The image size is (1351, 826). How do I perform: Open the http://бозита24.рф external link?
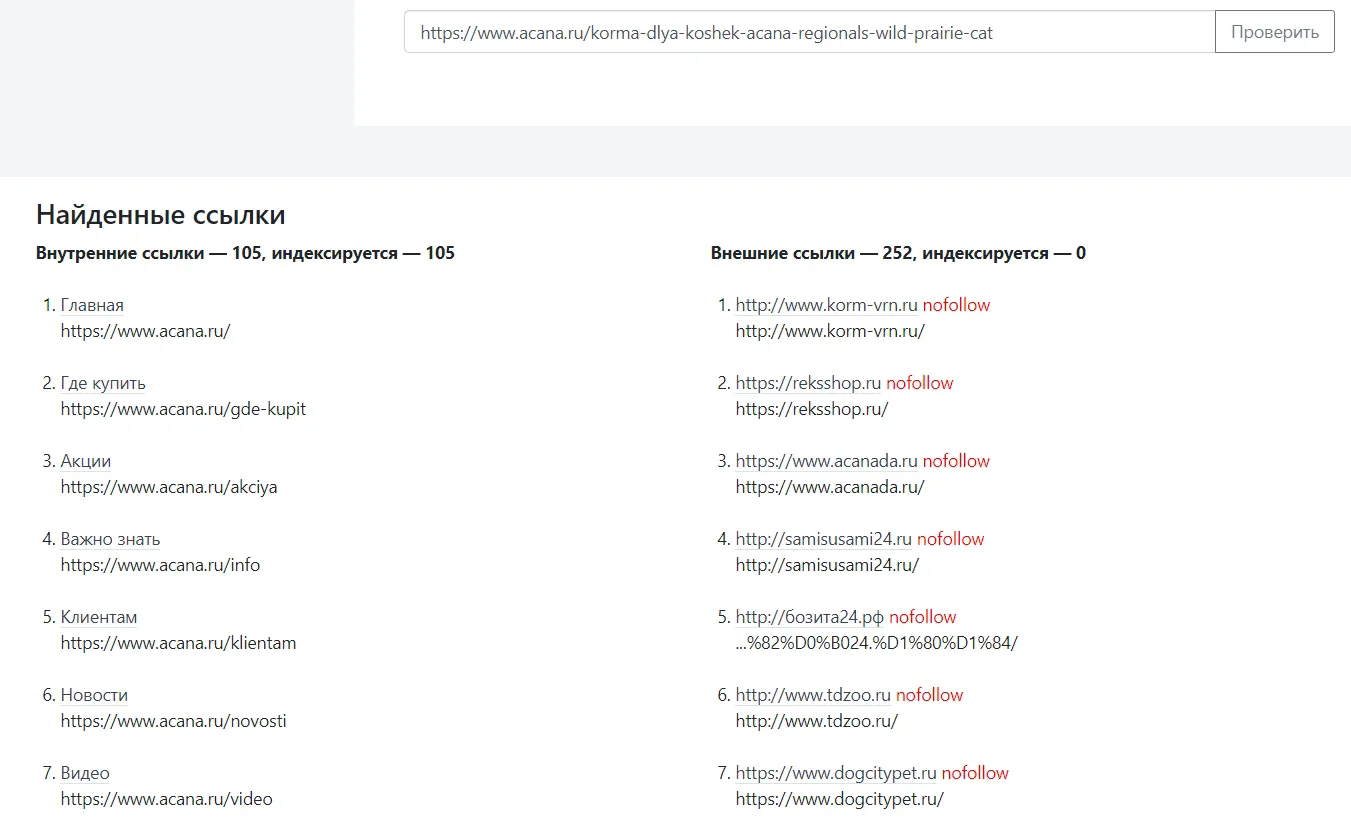coord(810,617)
